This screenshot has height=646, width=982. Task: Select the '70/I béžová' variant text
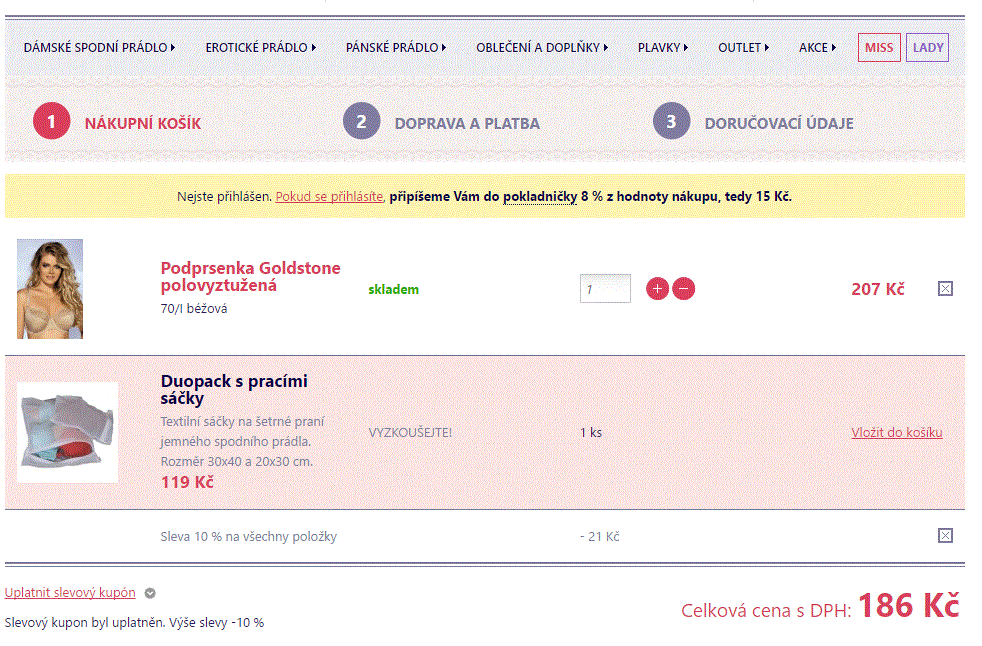coord(194,308)
